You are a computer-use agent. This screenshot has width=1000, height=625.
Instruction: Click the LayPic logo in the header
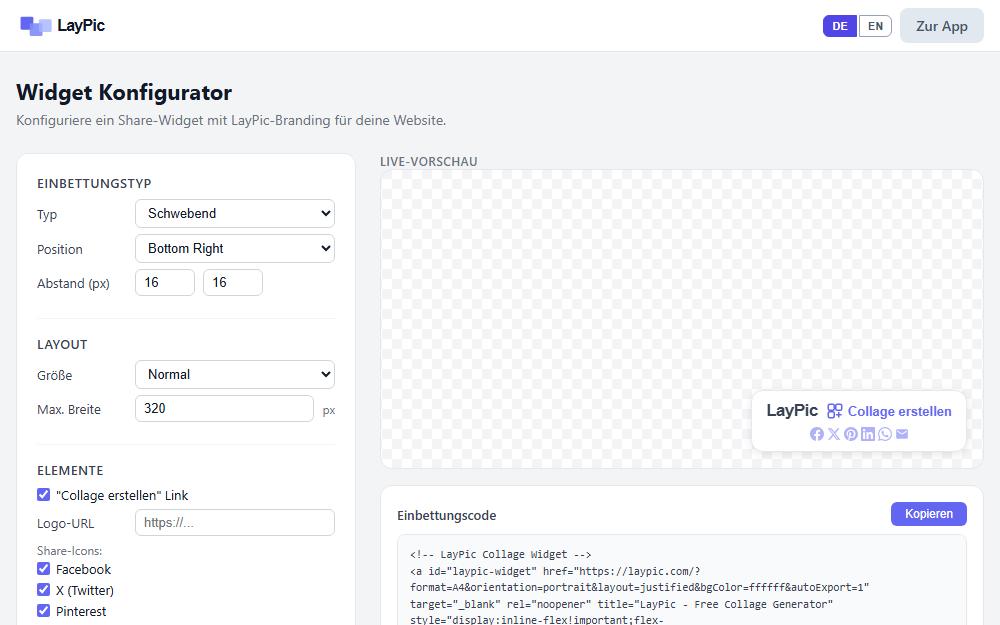(36, 26)
